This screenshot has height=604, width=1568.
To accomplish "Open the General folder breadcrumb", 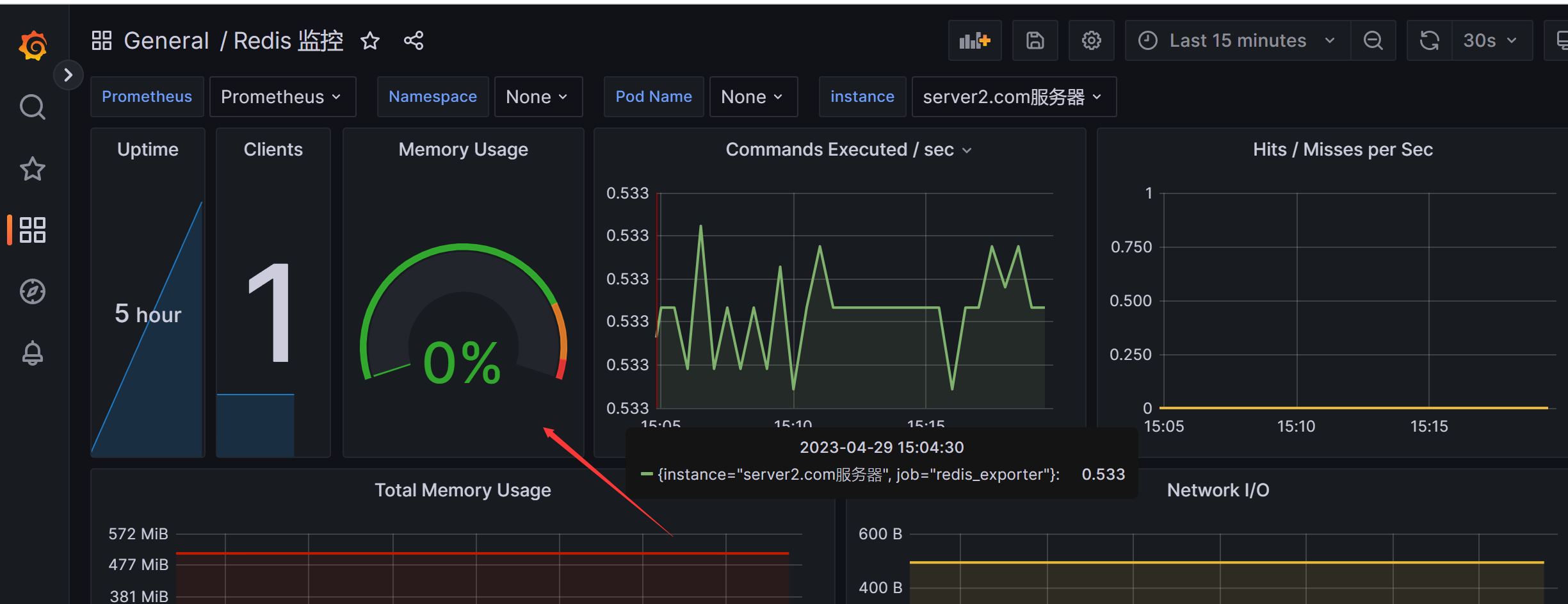I will coord(166,40).
